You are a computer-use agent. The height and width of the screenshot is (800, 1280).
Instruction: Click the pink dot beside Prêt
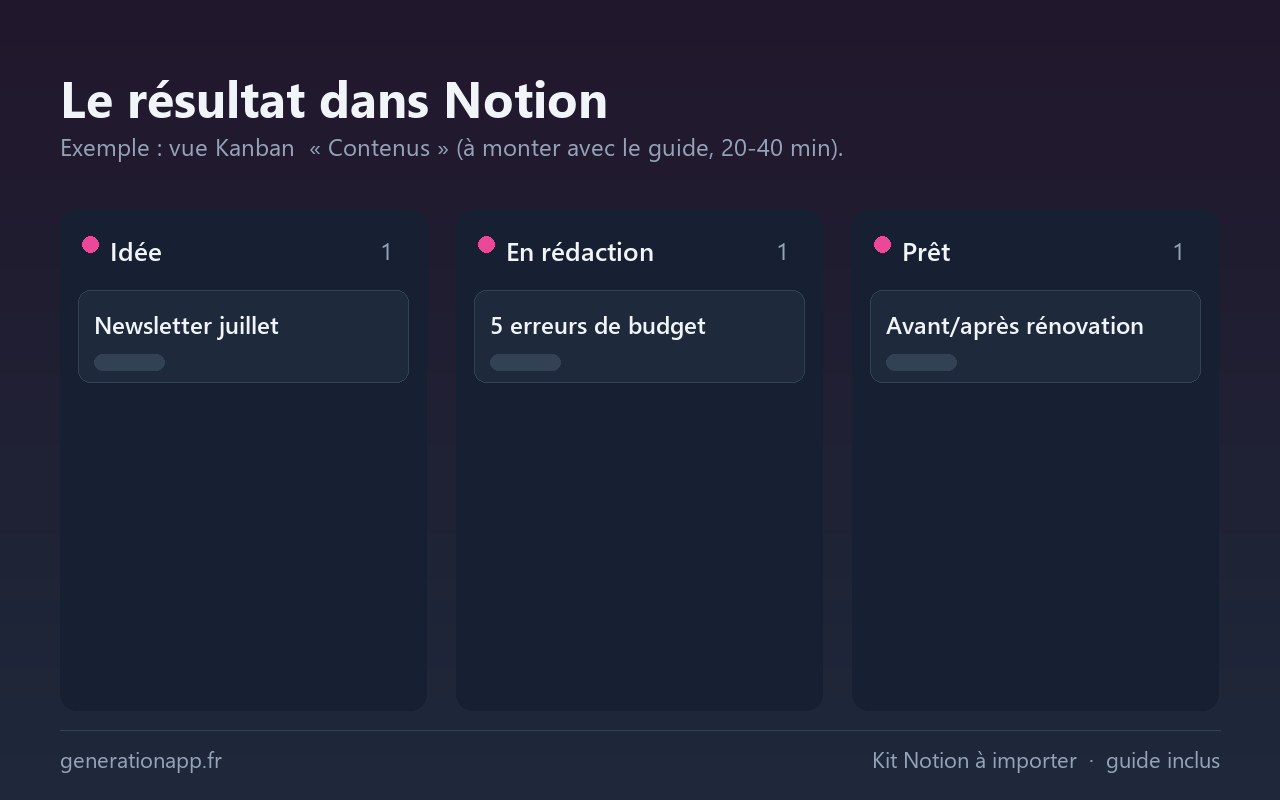pos(882,244)
